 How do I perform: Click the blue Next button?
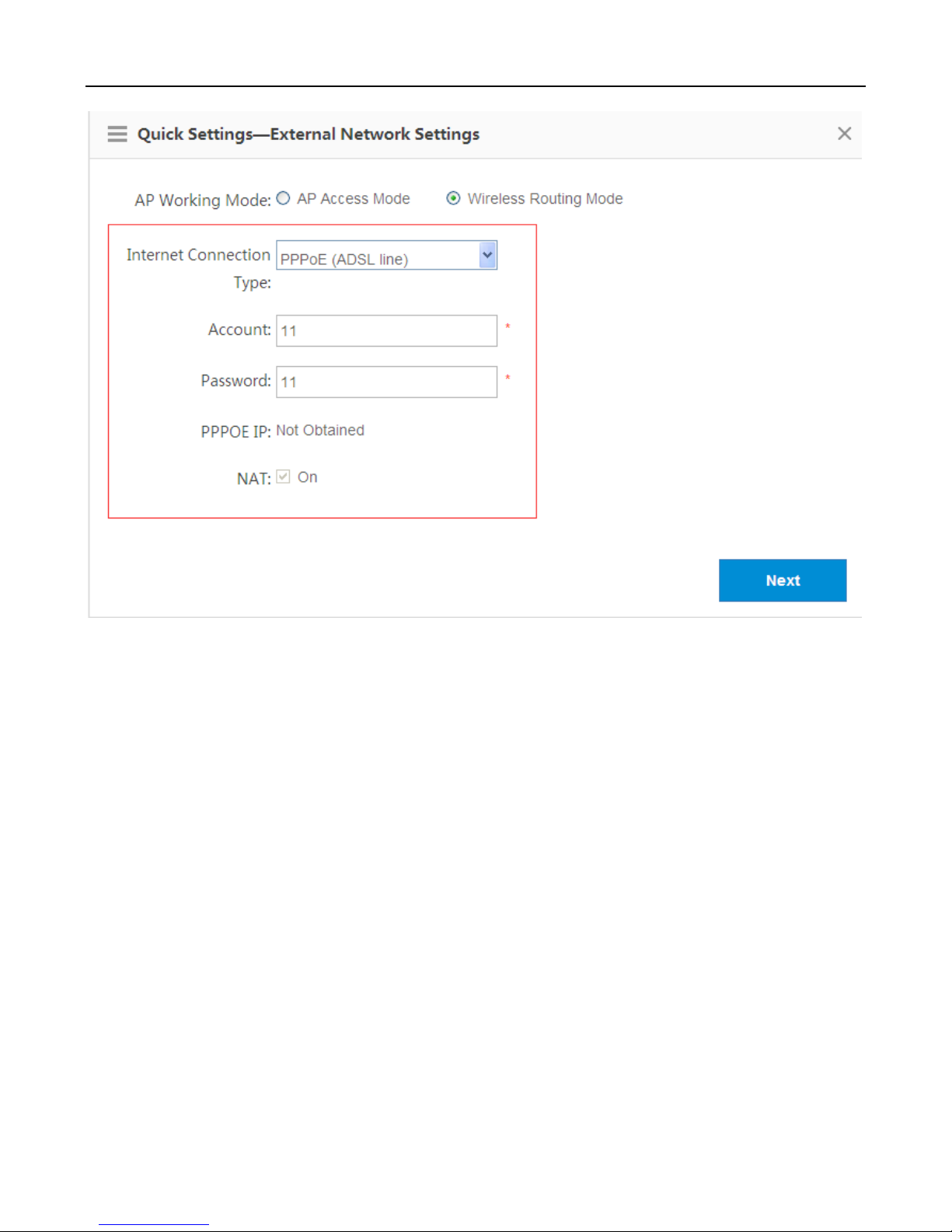tap(783, 580)
